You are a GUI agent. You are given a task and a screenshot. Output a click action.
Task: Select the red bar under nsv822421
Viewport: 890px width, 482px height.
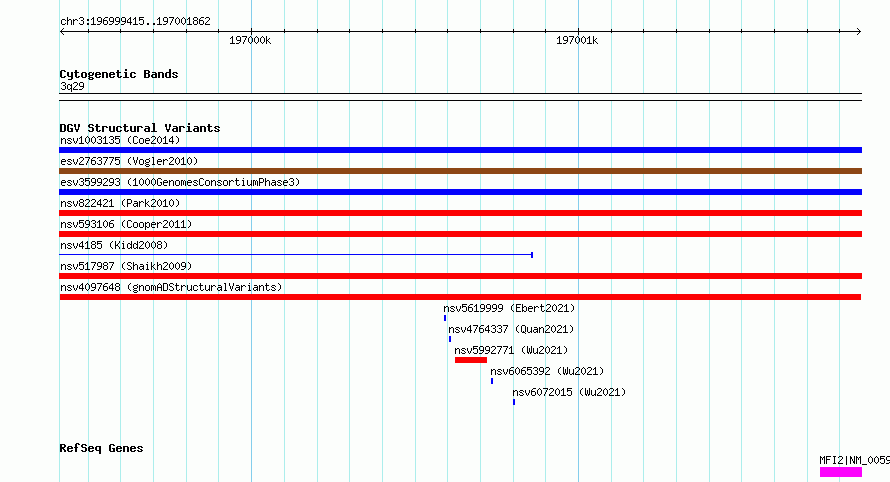tap(460, 213)
